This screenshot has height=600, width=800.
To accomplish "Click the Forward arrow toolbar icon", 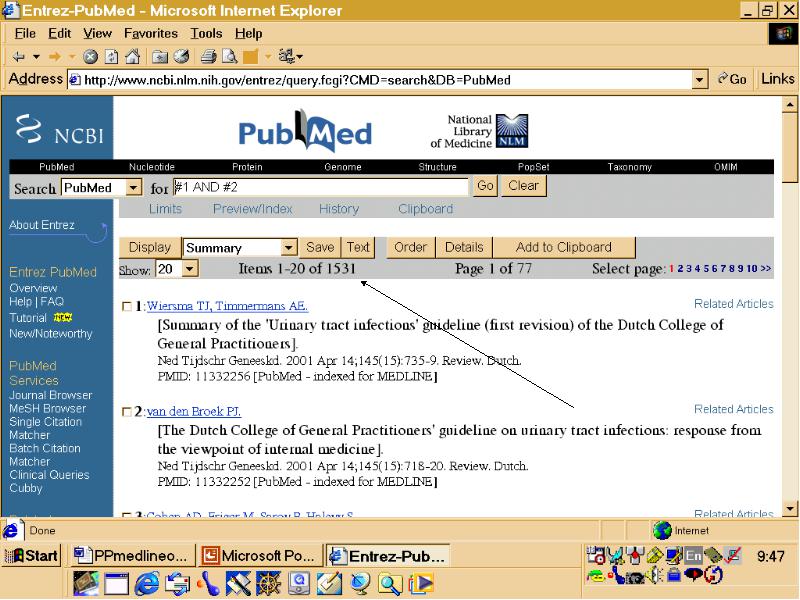I will (55, 57).
